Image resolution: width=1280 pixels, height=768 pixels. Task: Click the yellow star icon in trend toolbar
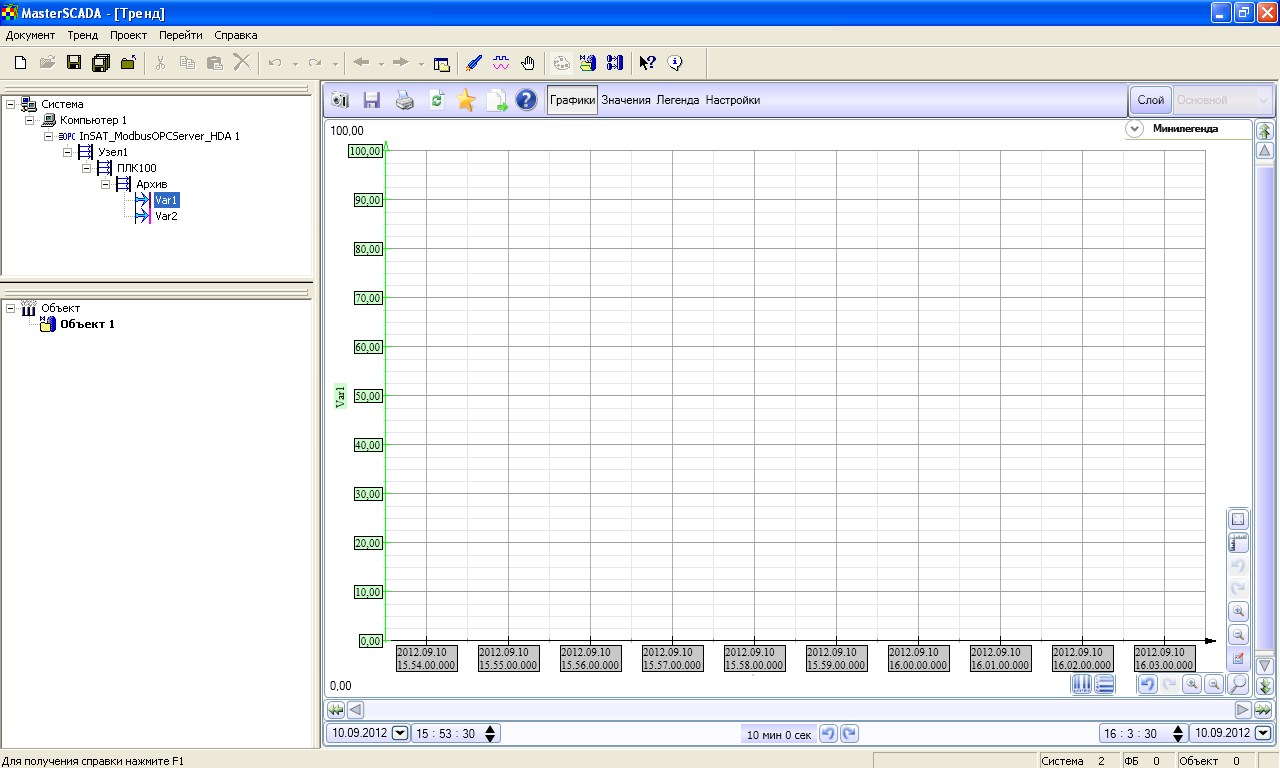tap(465, 100)
